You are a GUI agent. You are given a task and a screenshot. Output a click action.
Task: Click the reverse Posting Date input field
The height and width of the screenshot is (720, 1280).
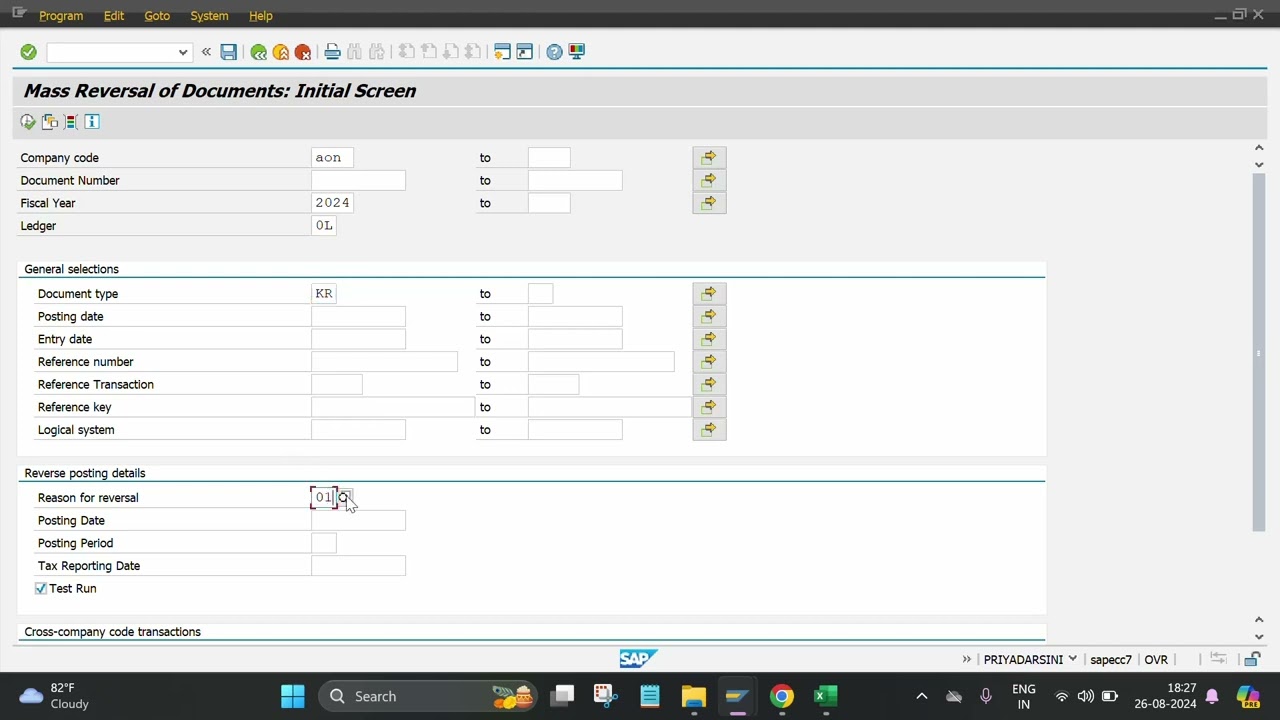pos(358,520)
